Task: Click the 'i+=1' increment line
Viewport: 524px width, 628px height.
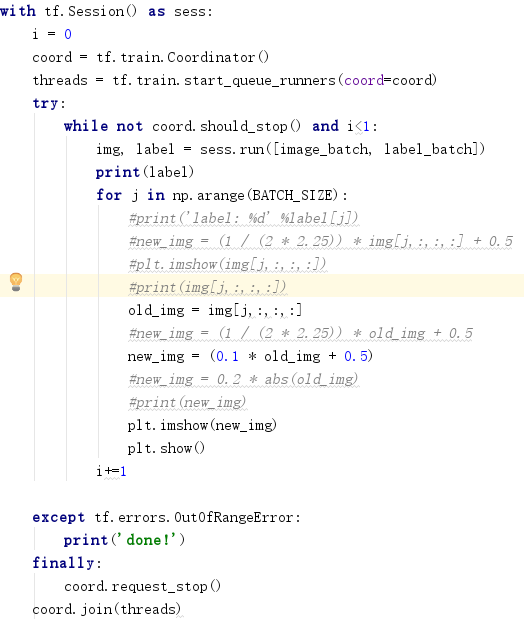Action: [111, 471]
